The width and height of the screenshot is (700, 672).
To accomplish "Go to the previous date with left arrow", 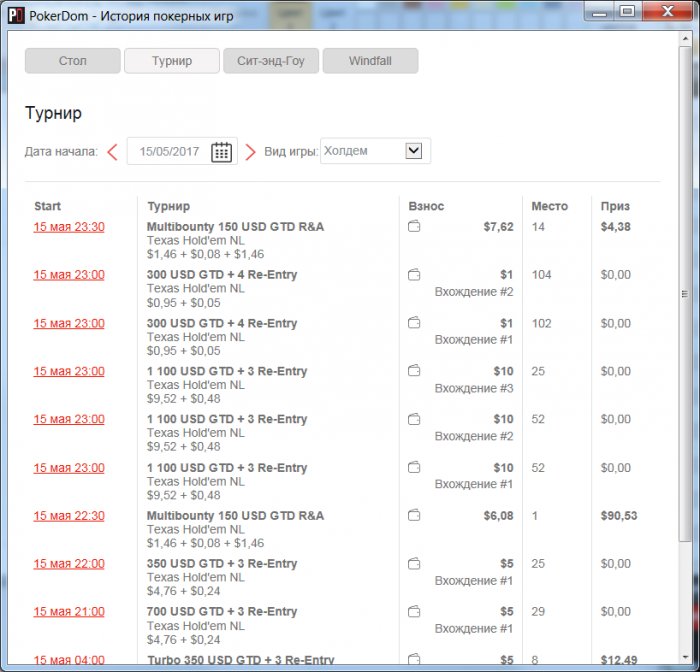I will [112, 152].
